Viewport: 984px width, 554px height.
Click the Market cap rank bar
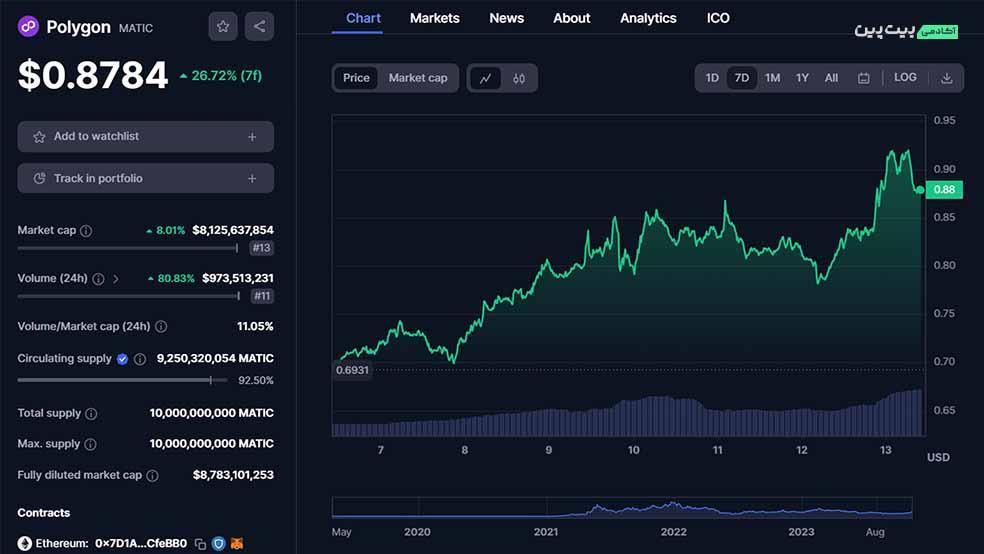[x=128, y=248]
